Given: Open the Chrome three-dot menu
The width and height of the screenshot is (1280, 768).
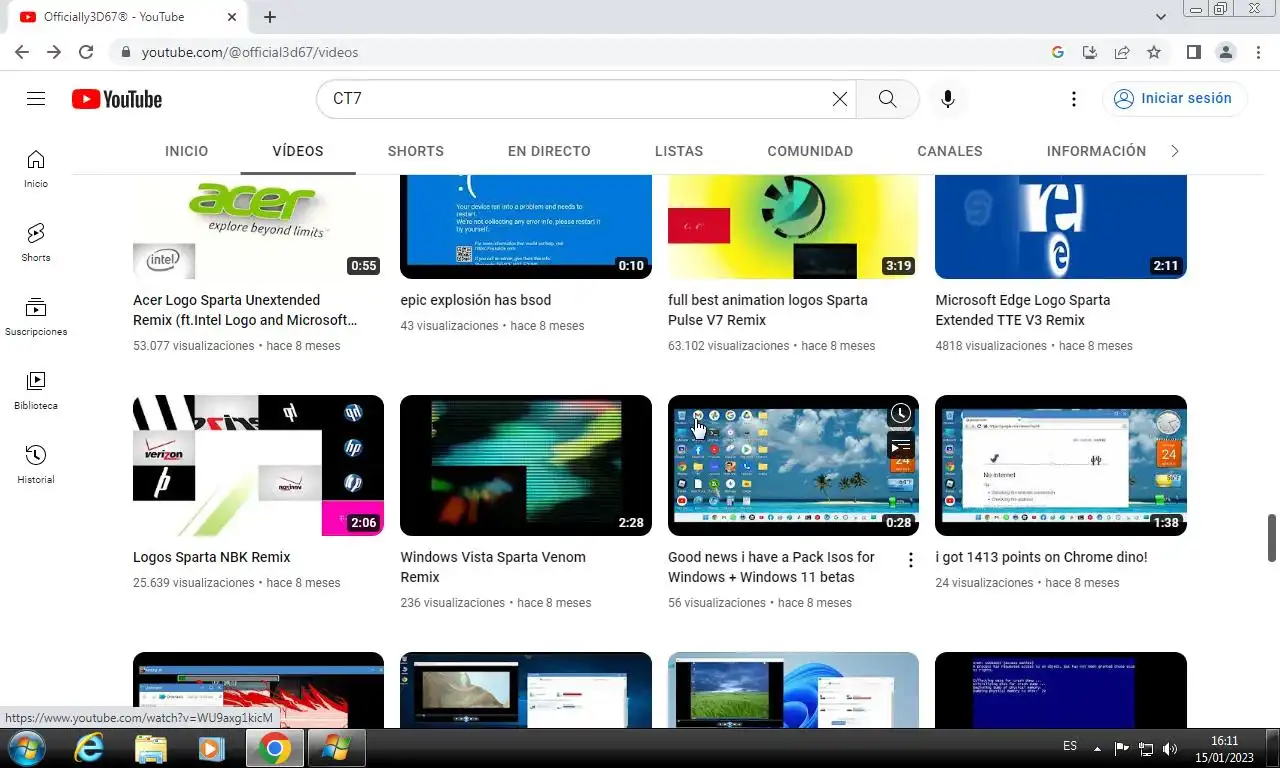Looking at the screenshot, I should [x=1258, y=52].
